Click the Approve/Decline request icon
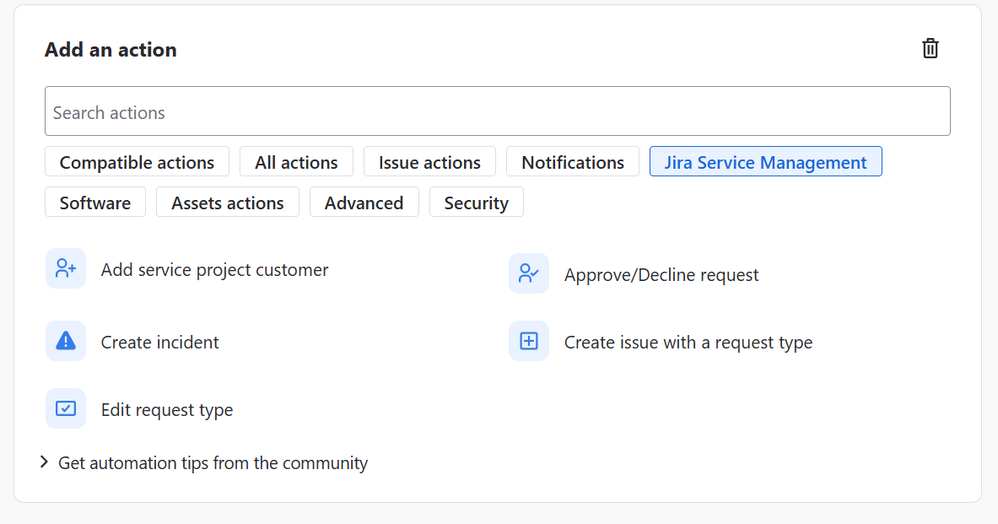The image size is (998, 524). 529,273
